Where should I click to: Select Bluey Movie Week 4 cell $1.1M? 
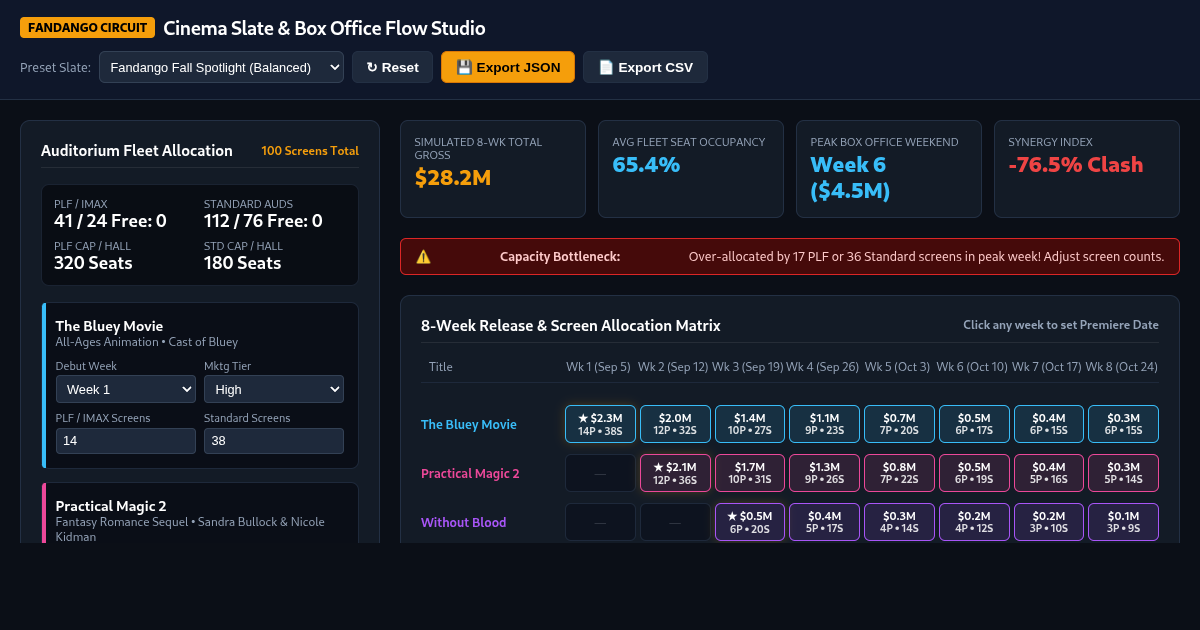pos(824,424)
